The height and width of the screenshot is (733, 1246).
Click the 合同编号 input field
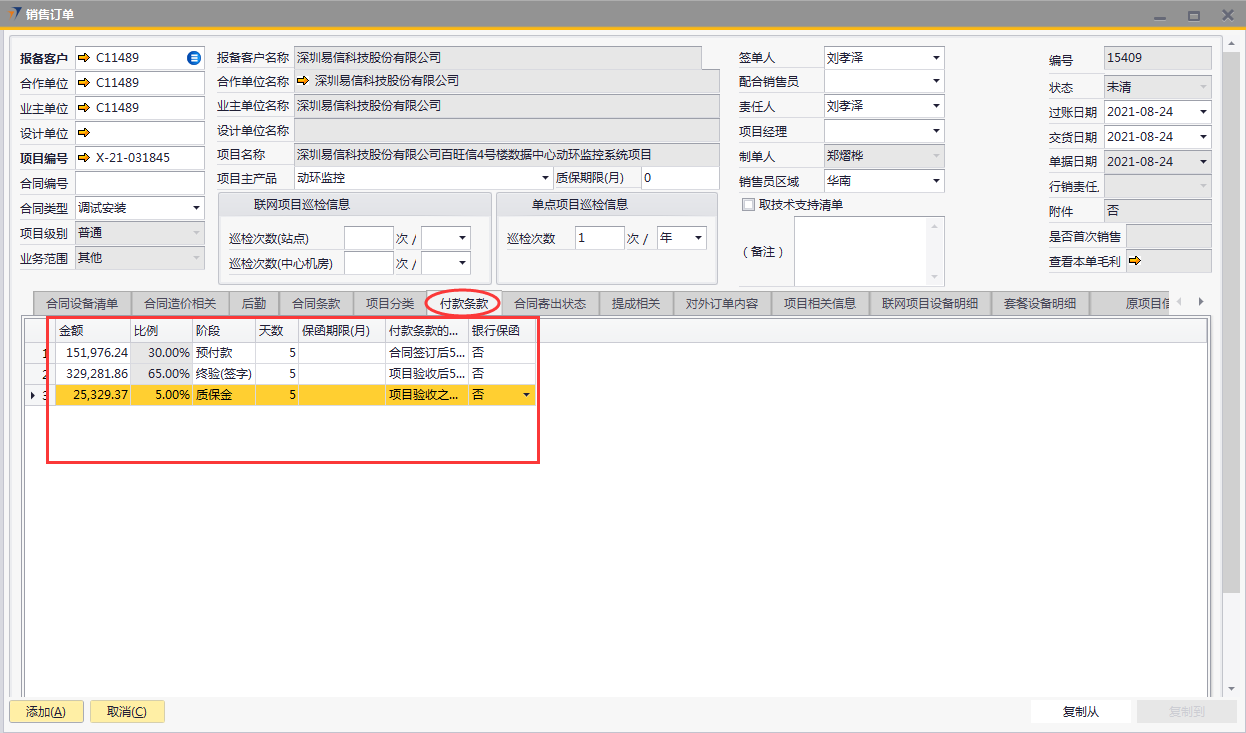[x=139, y=183]
